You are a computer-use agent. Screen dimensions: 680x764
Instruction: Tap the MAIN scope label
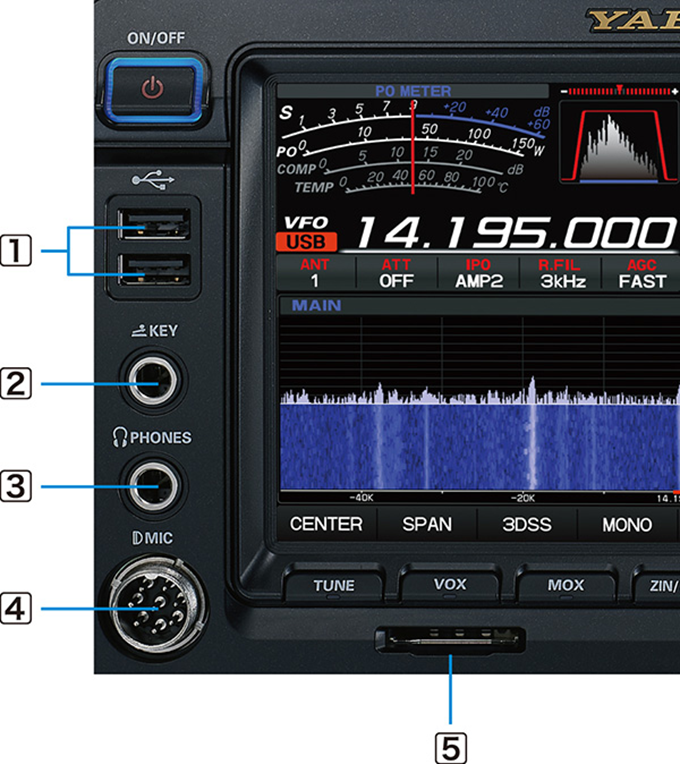pyautogui.click(x=317, y=306)
